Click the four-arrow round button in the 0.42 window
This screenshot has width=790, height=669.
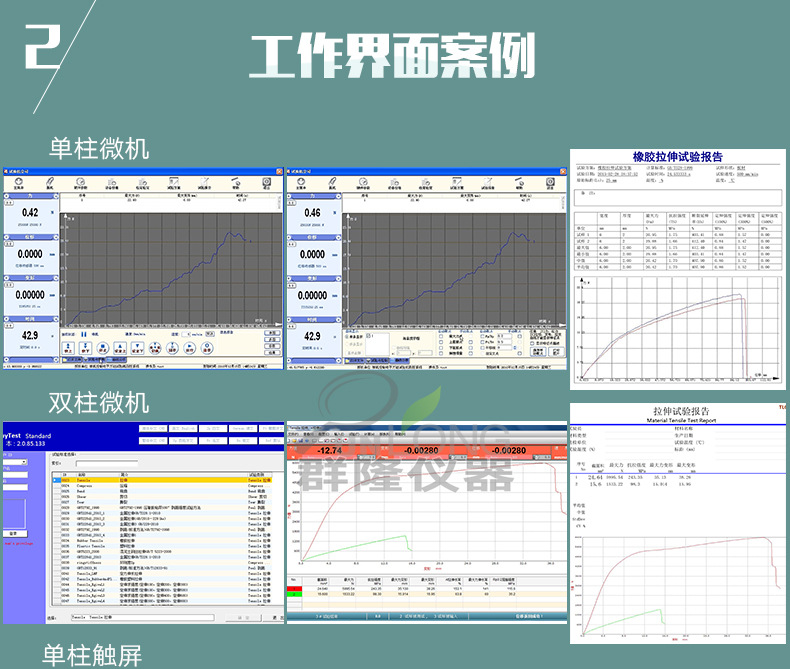point(155,348)
